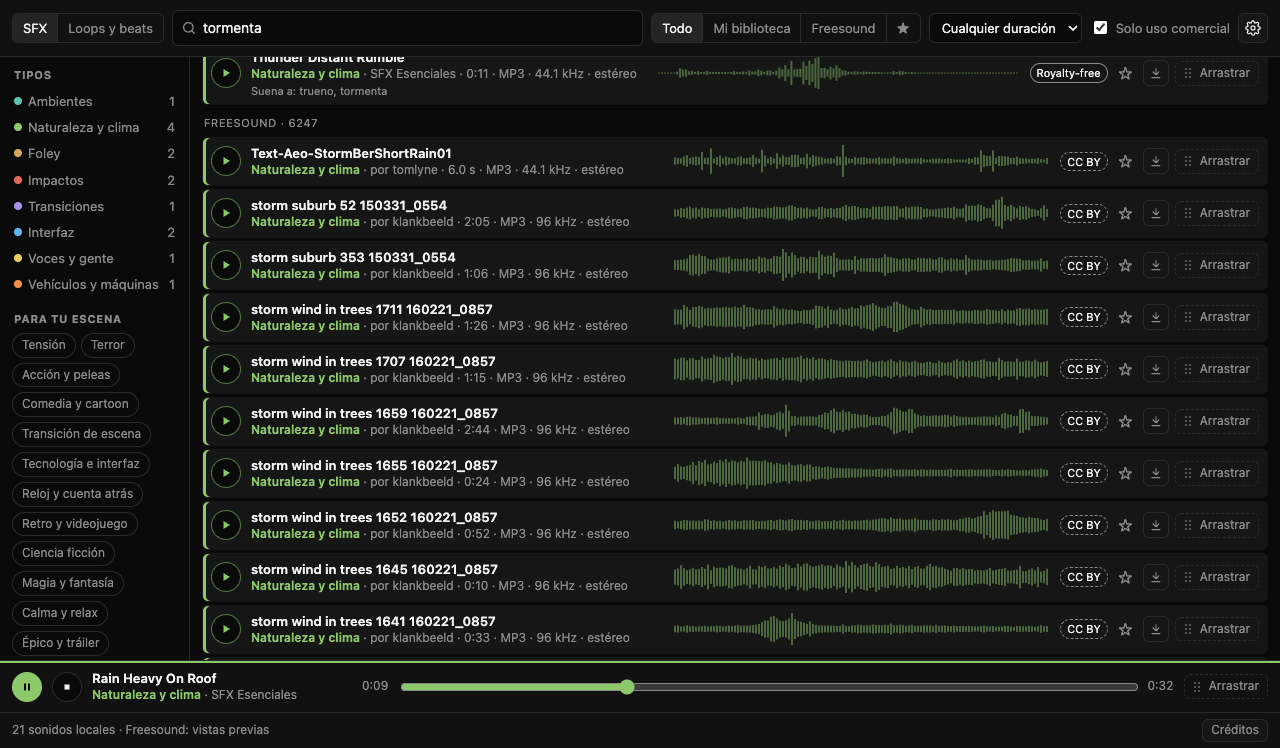Open settings gear in top bar
This screenshot has height=748, width=1280.
(x=1253, y=28)
